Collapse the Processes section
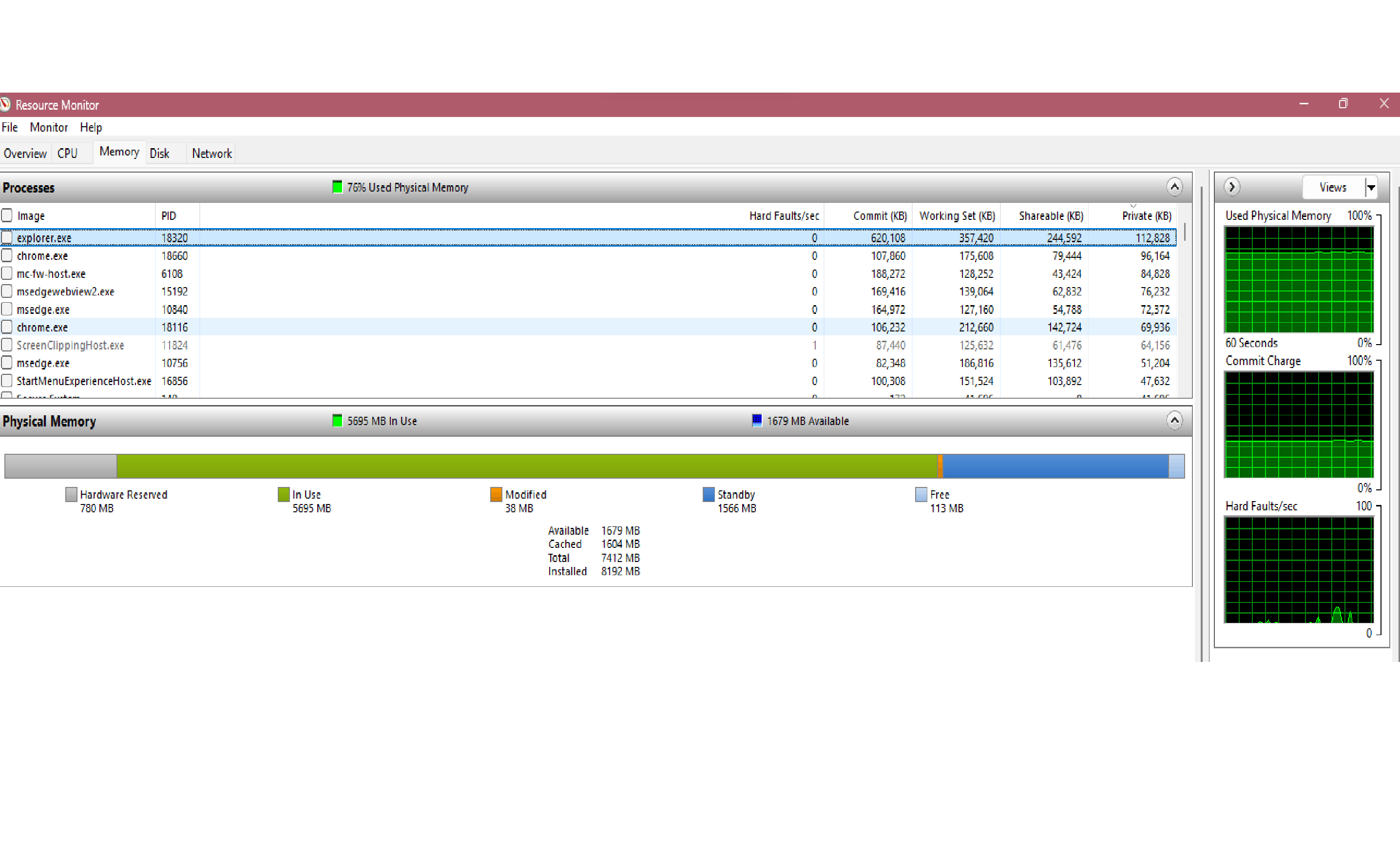The height and width of the screenshot is (853, 1400). click(x=1174, y=187)
